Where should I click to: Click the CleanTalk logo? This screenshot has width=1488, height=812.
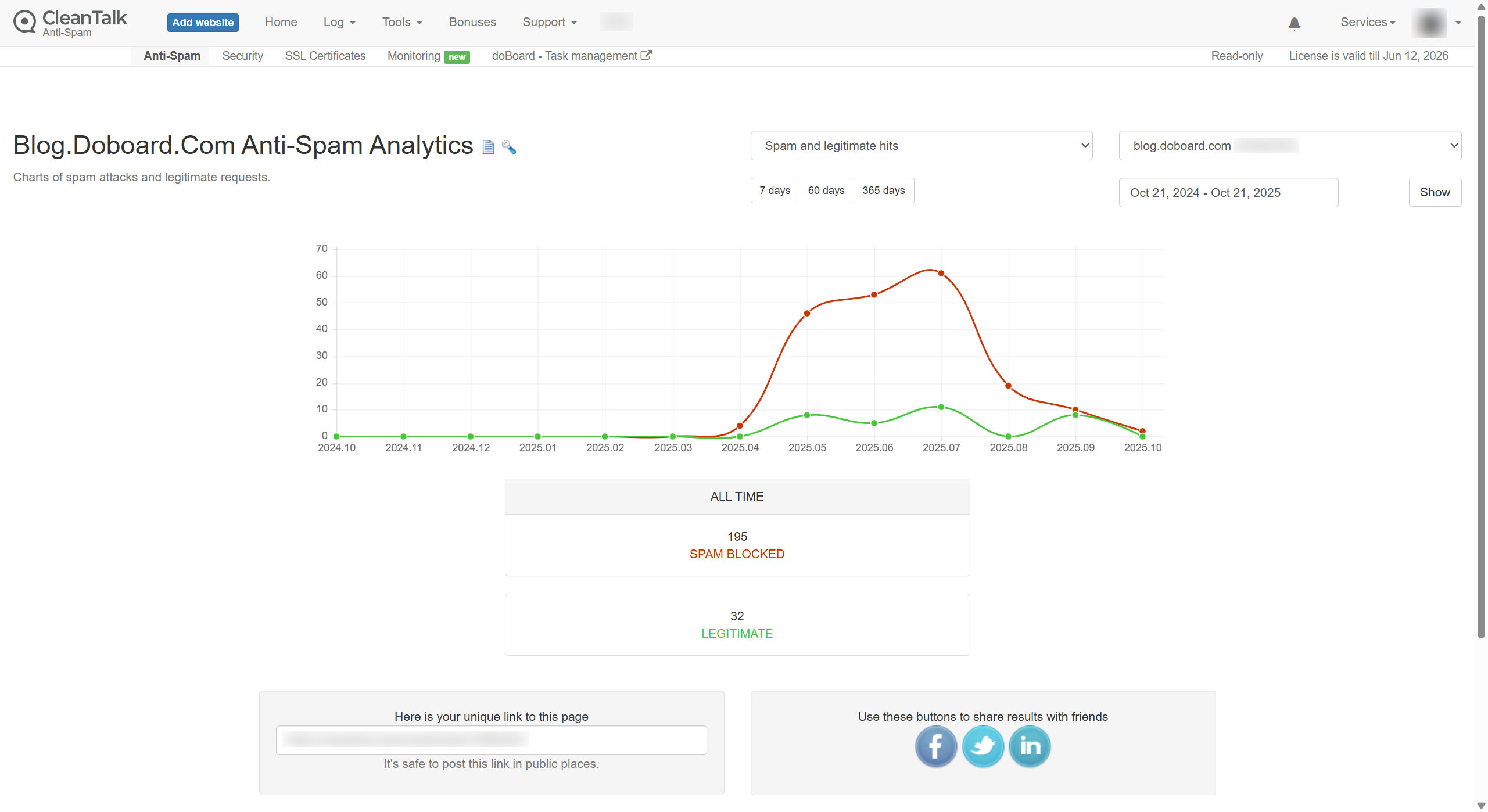click(70, 23)
